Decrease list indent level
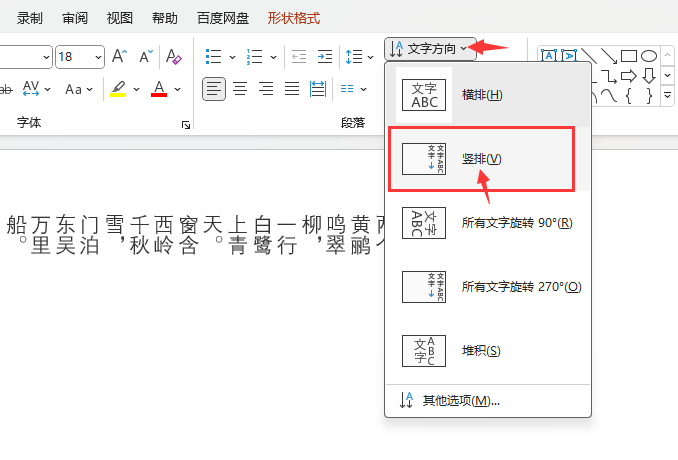The image size is (678, 460). coord(299,57)
